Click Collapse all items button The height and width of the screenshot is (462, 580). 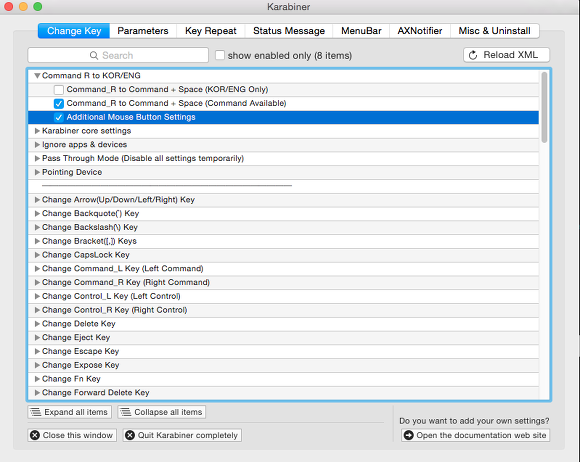pos(162,412)
